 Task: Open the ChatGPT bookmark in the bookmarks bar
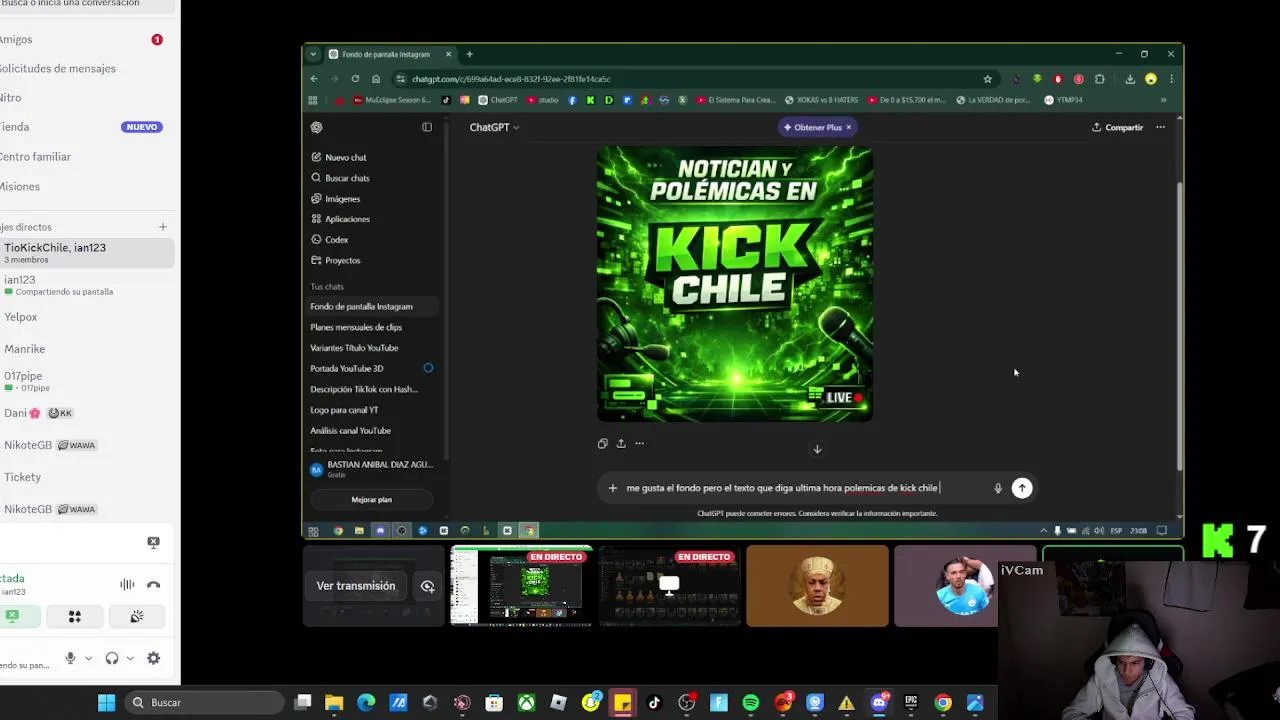coord(498,100)
